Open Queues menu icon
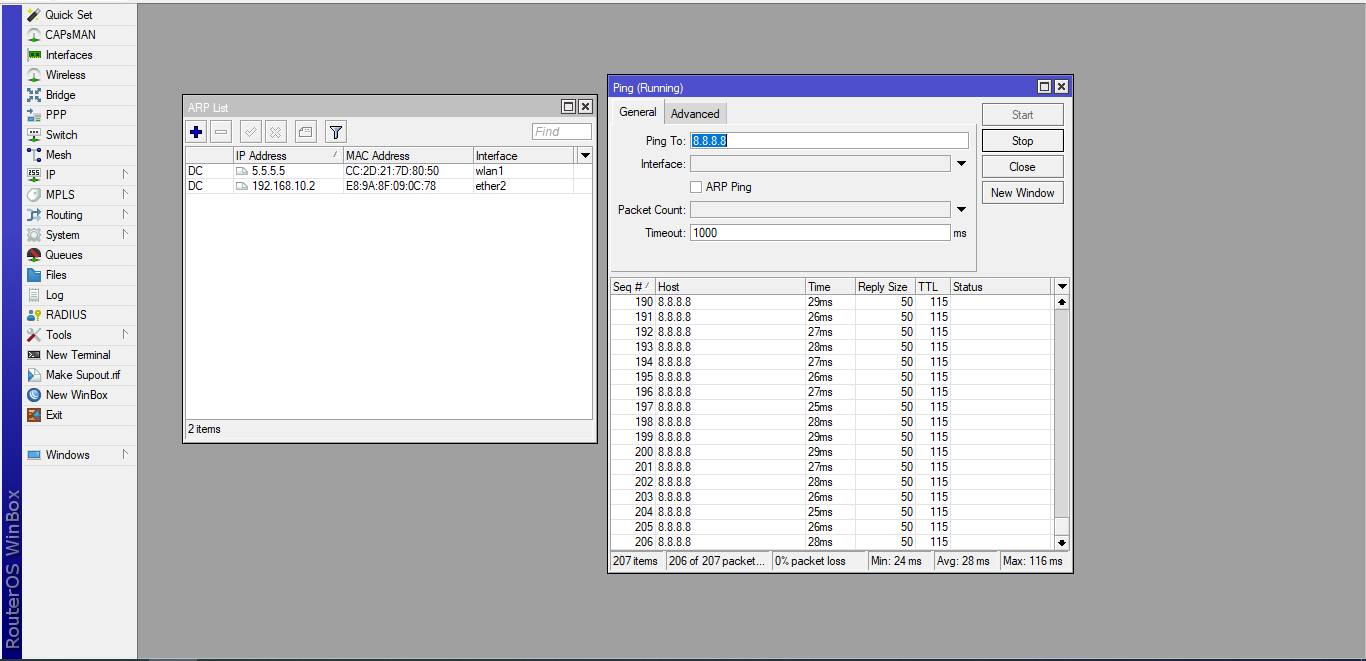The height and width of the screenshot is (661, 1366). [x=34, y=255]
